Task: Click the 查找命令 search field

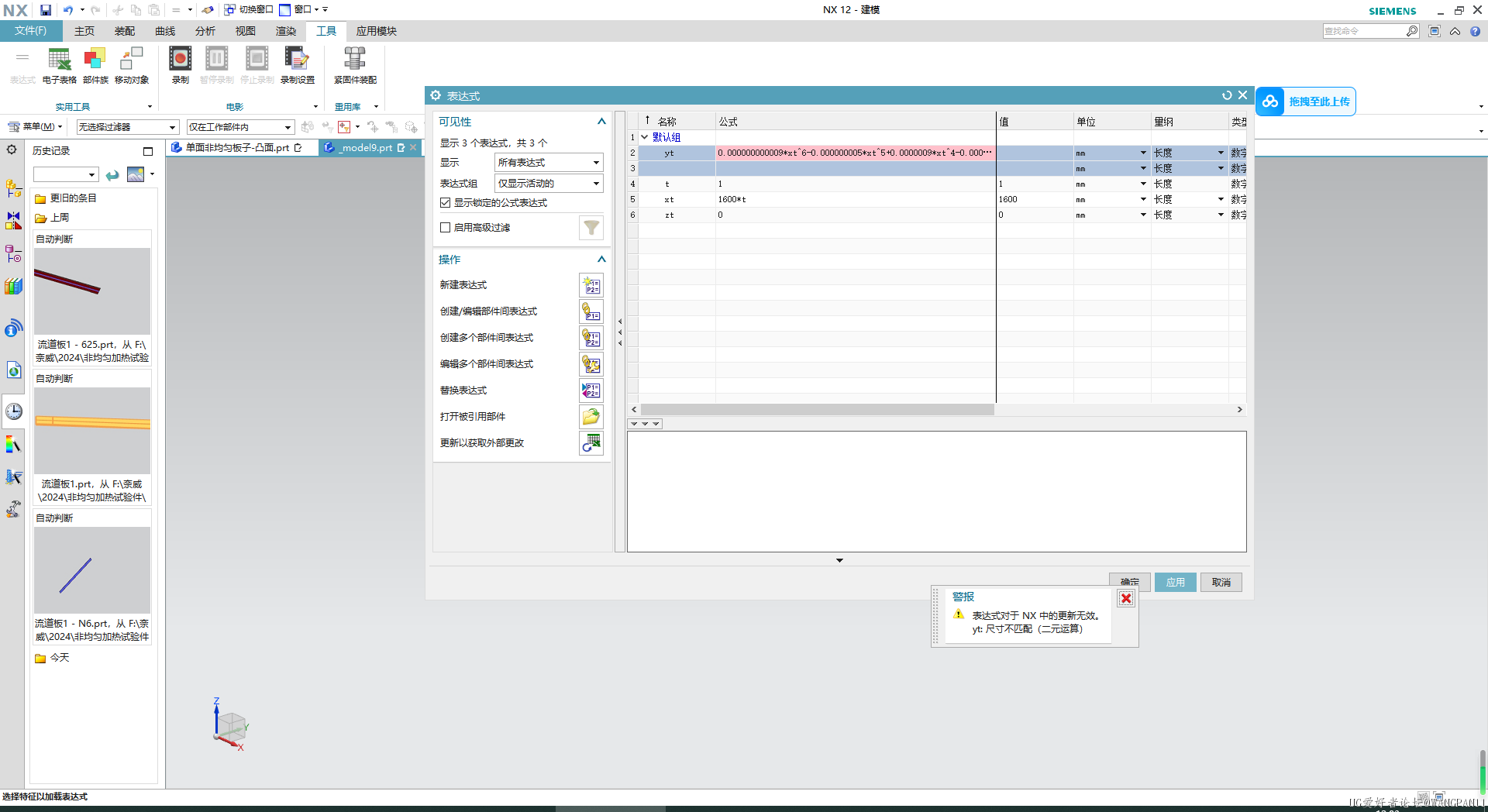Action: pos(1364,31)
